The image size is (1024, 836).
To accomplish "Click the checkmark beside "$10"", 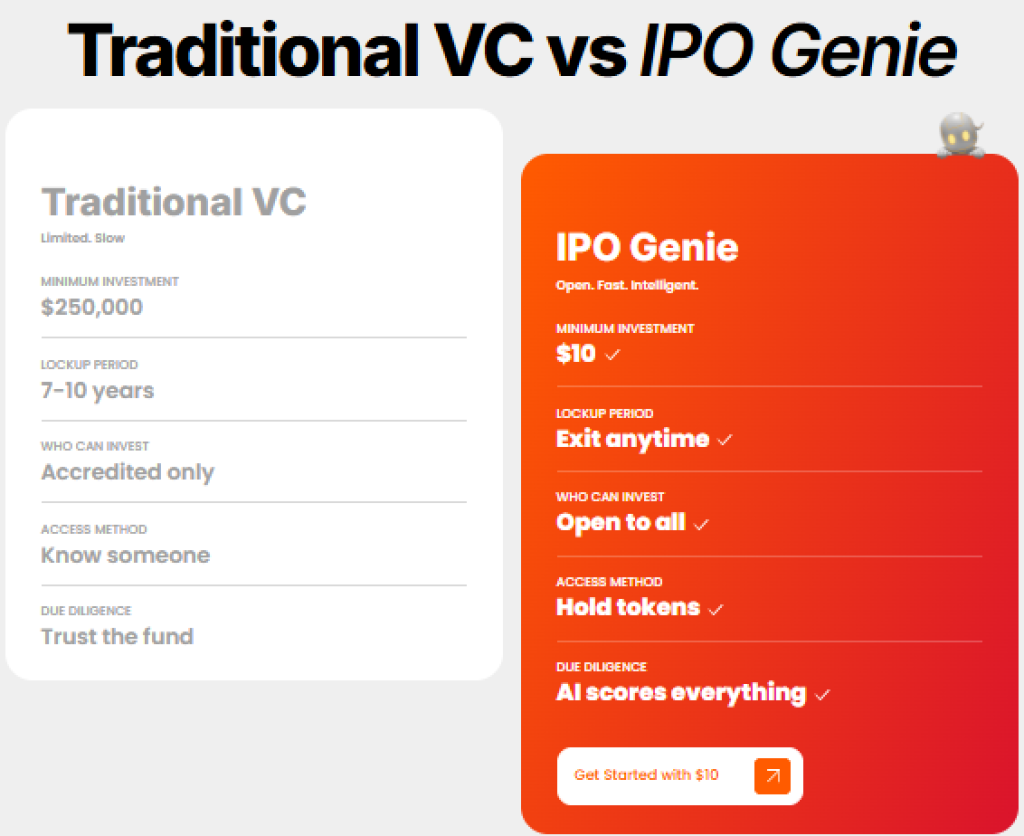I will (614, 356).
